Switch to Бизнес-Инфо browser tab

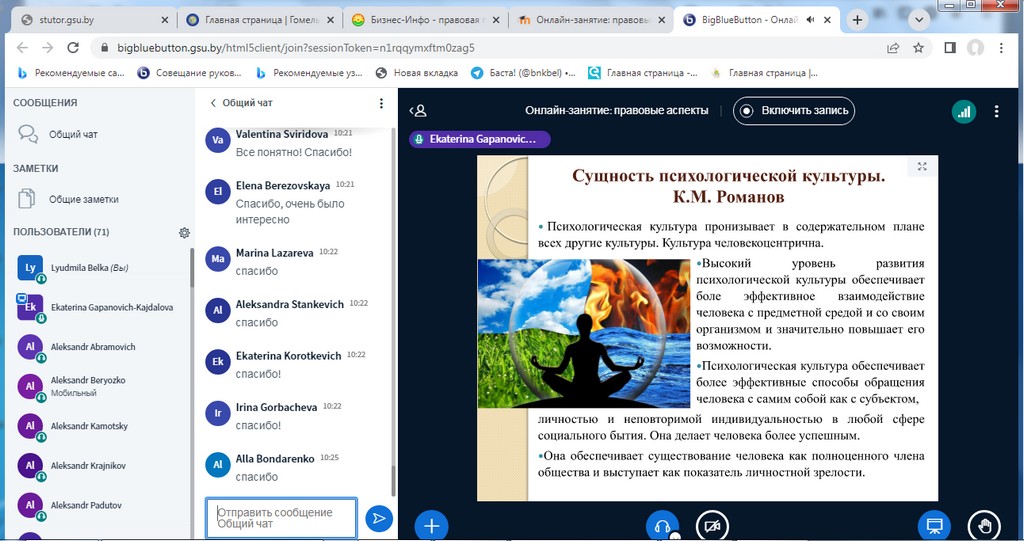click(x=420, y=19)
